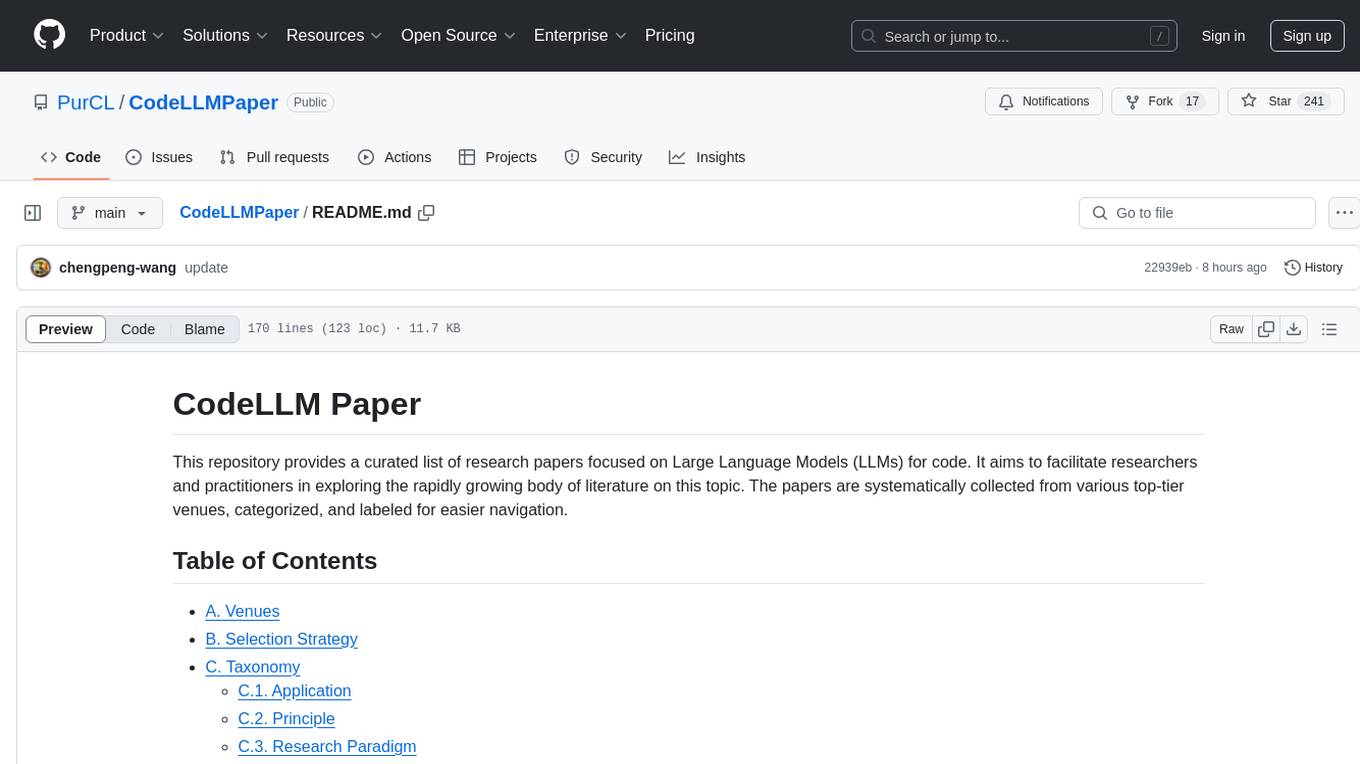Open the CodeLLMPaper repository link in header
Viewport: 1360px width, 764px height.
click(x=203, y=102)
